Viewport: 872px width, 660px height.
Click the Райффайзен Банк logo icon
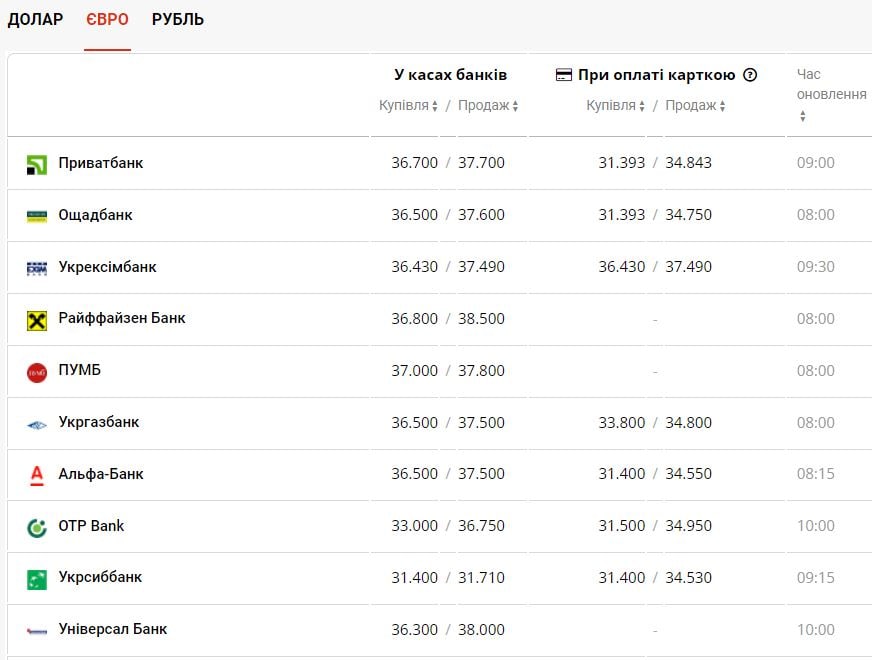coord(37,320)
